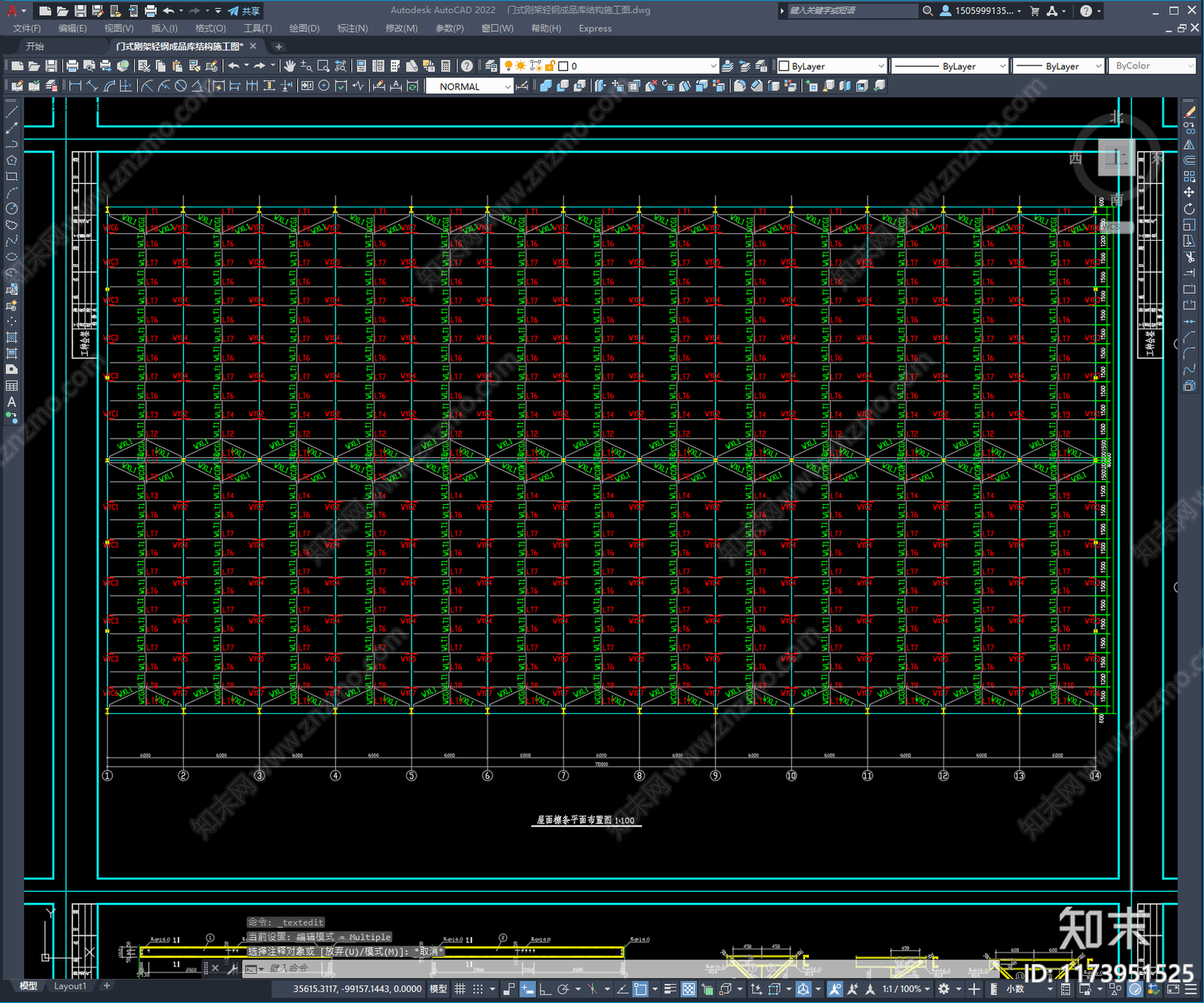Click the 共享 share button
The height and width of the screenshot is (1003, 1204).
[244, 11]
